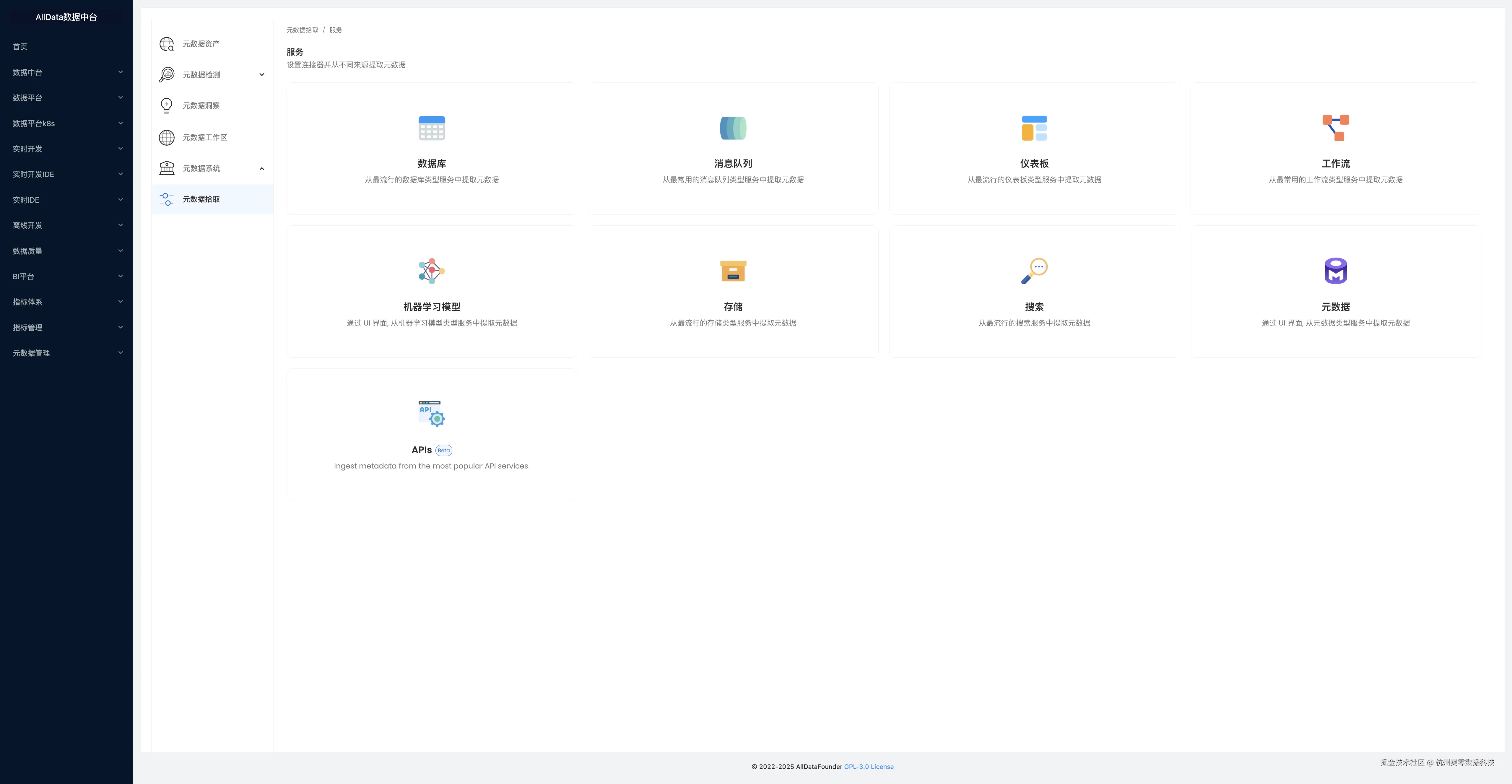Select 元数据工作区 in the sidebar

tap(204, 137)
